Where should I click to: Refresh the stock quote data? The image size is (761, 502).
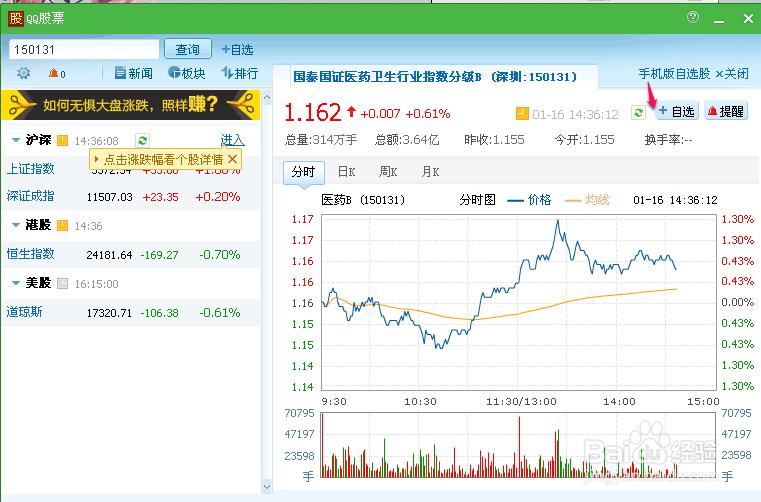638,113
